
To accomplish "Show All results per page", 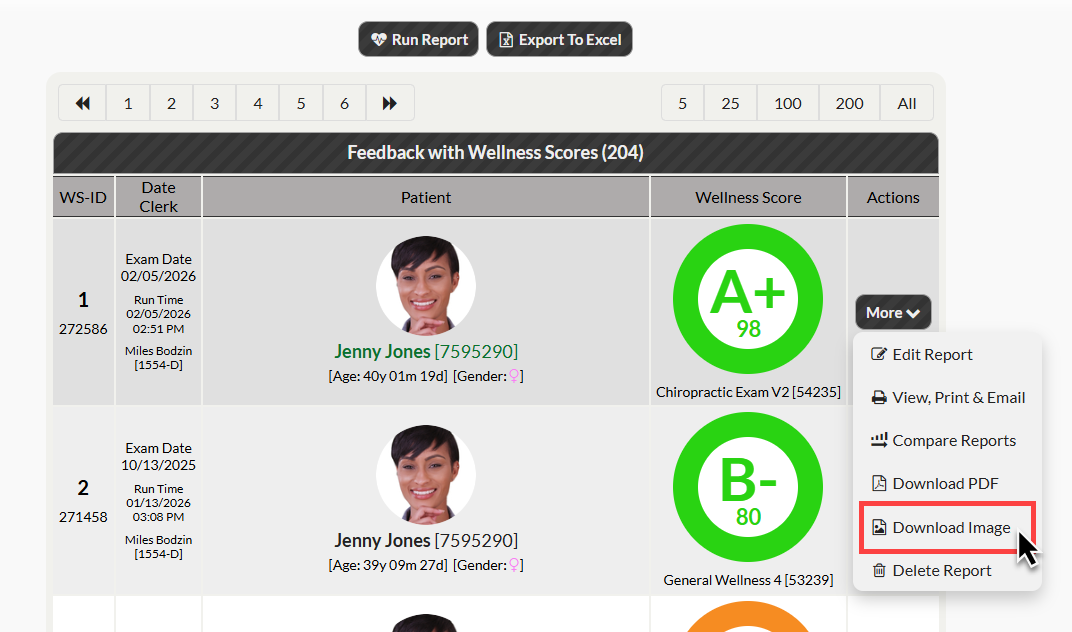I will (907, 103).
